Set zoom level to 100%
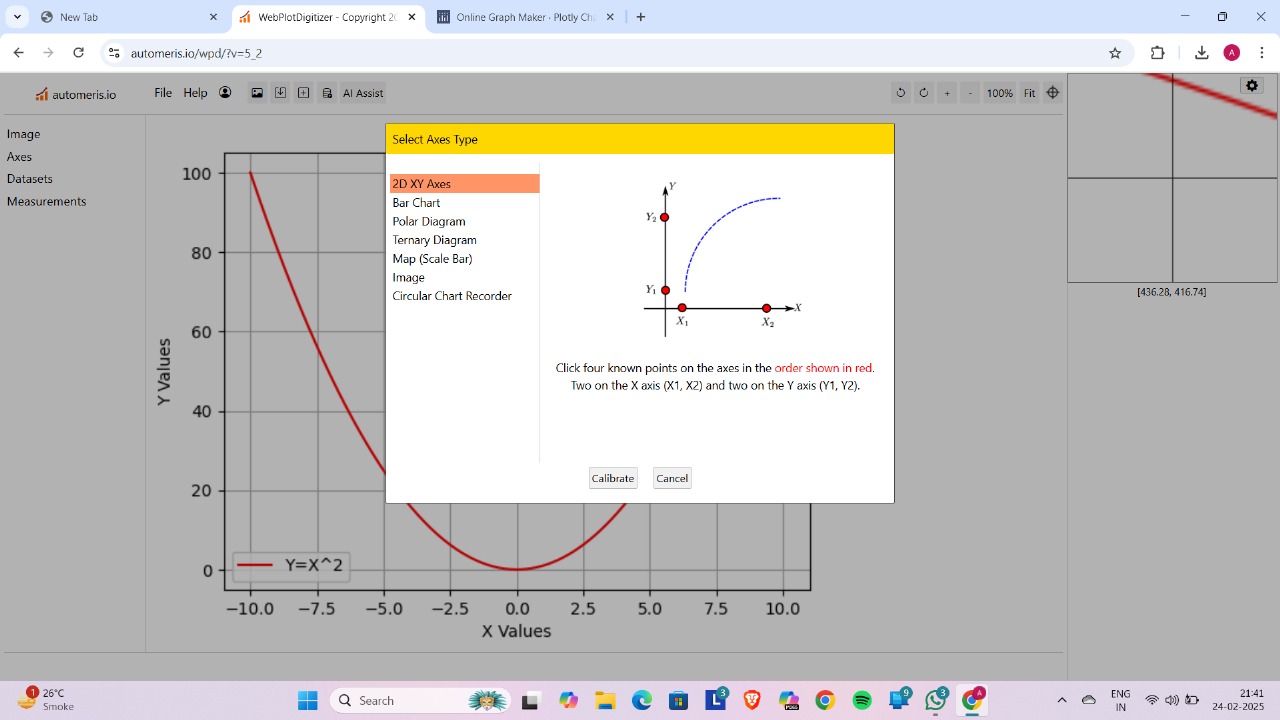 pos(1000,93)
